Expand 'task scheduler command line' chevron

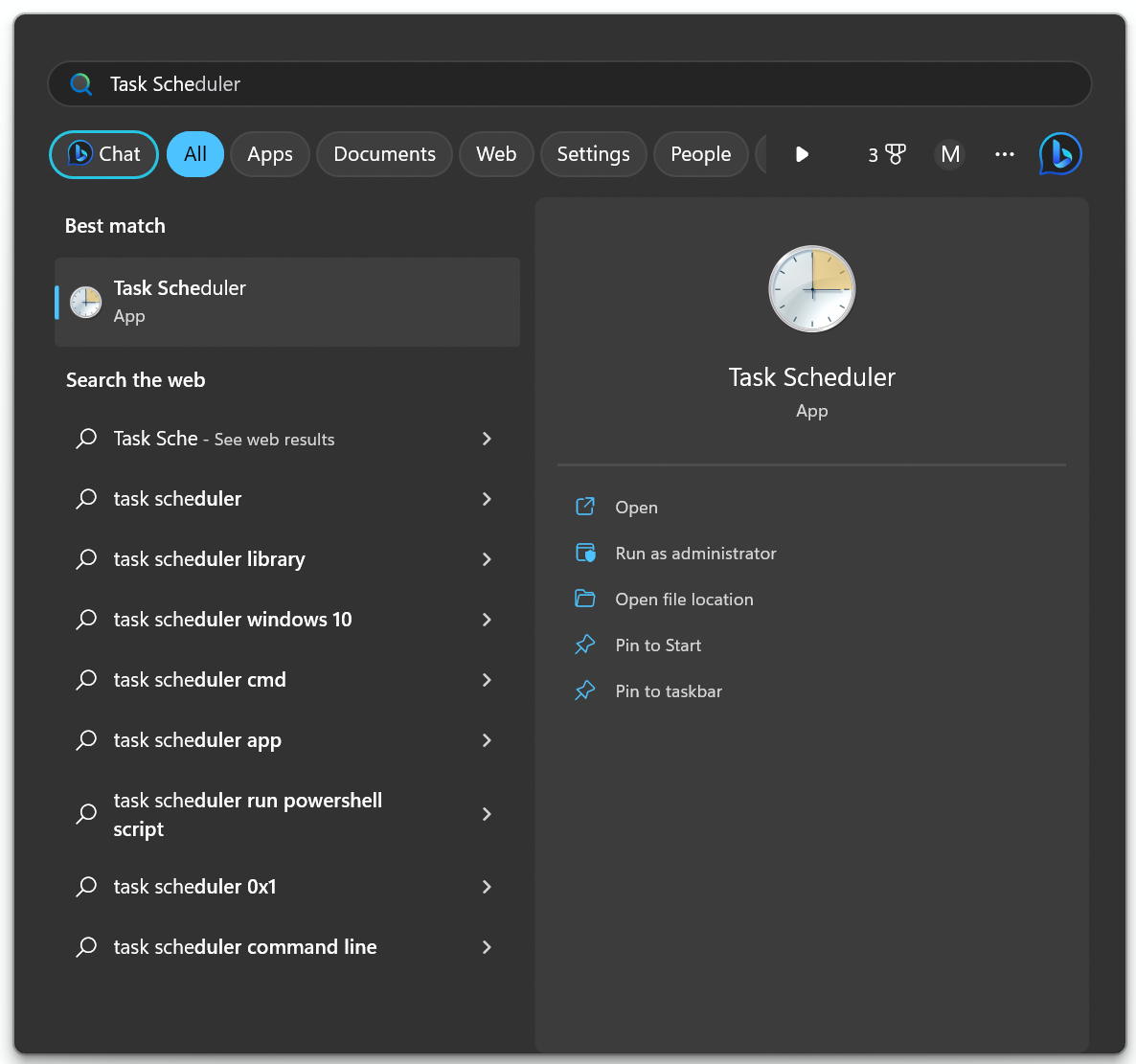[x=487, y=946]
